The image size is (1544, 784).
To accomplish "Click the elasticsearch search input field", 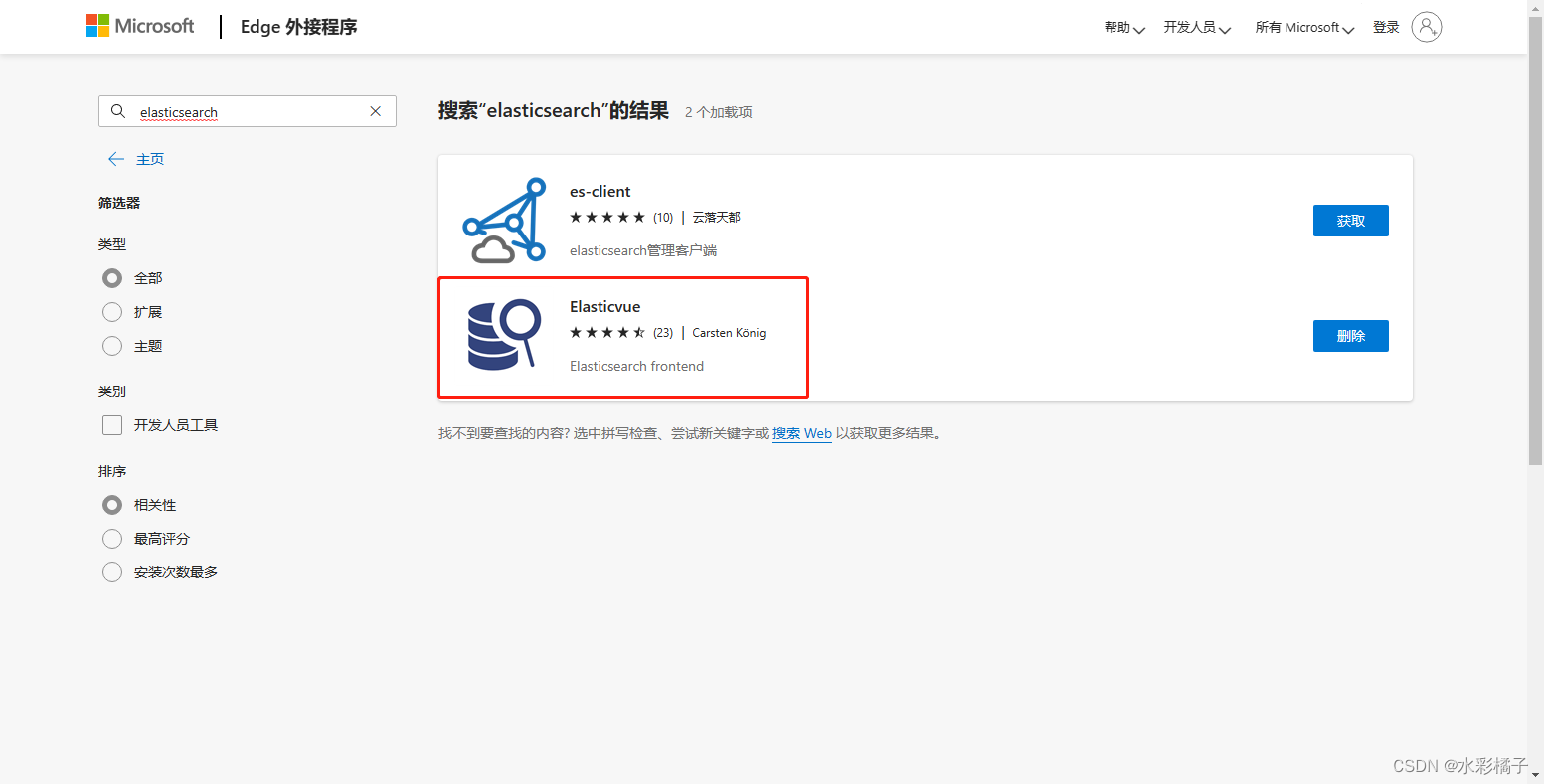I will [248, 111].
